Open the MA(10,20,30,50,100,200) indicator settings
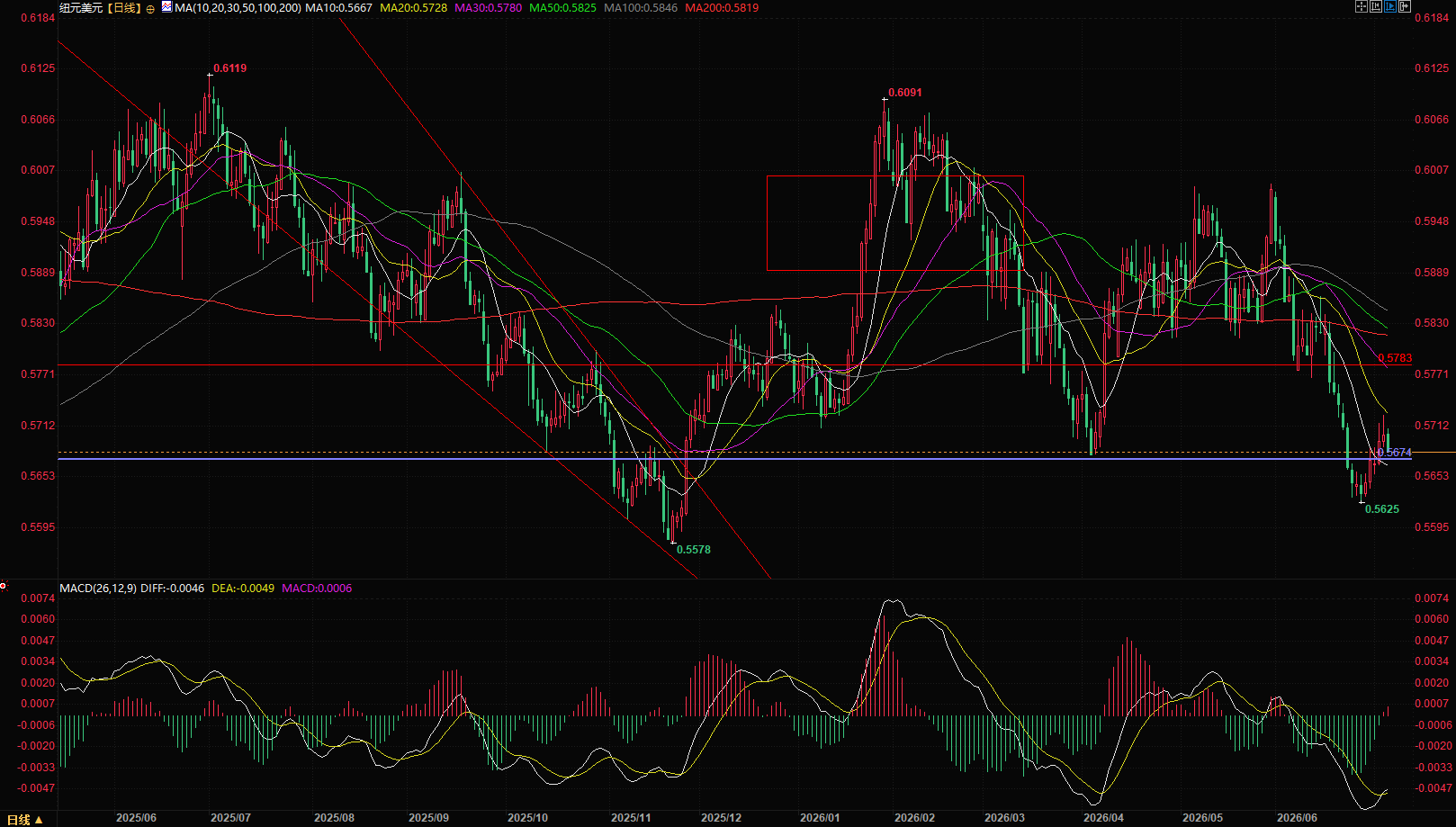This screenshot has width=1456, height=827. (238, 8)
